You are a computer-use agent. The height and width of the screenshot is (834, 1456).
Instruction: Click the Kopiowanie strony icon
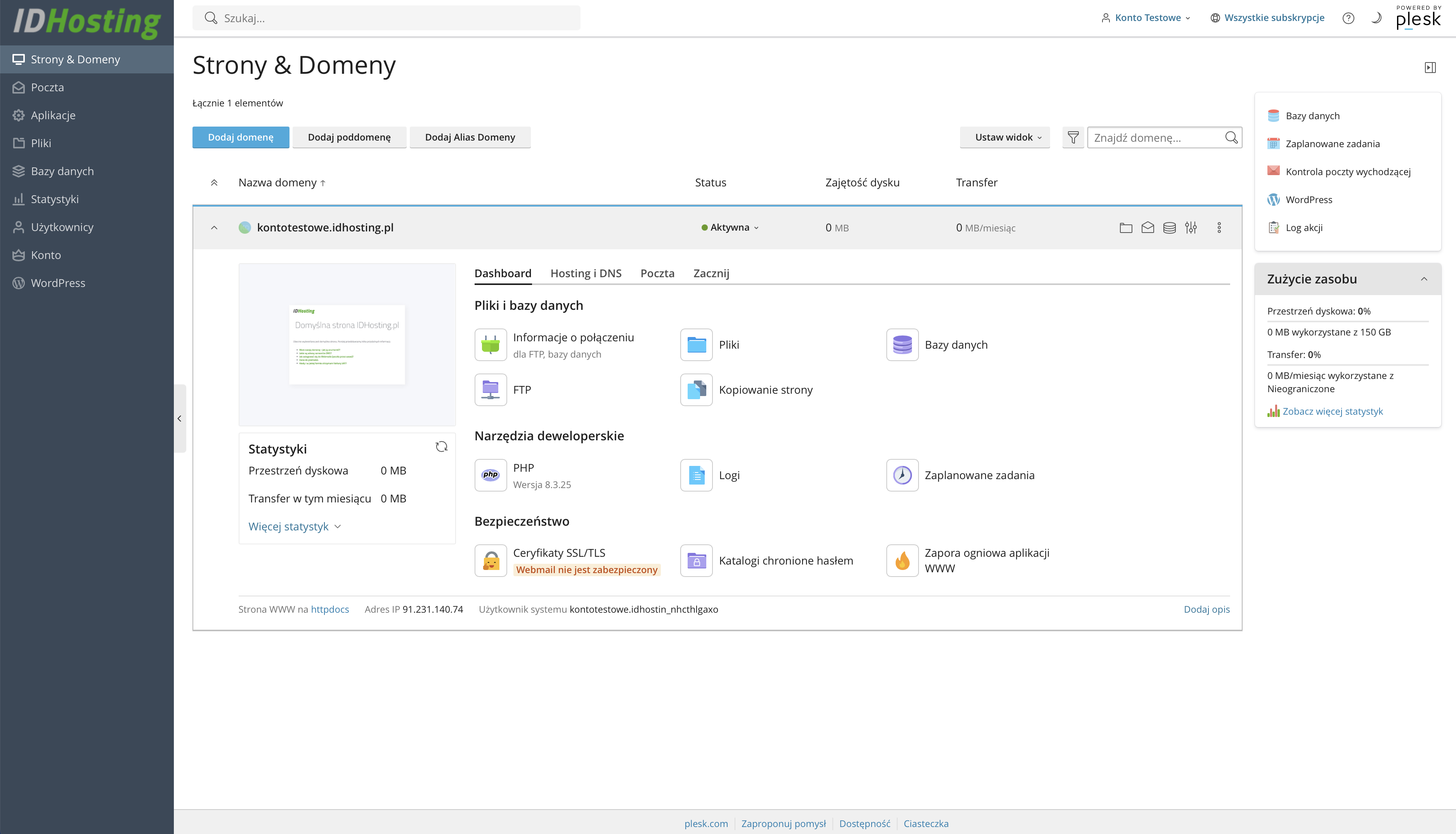(696, 389)
